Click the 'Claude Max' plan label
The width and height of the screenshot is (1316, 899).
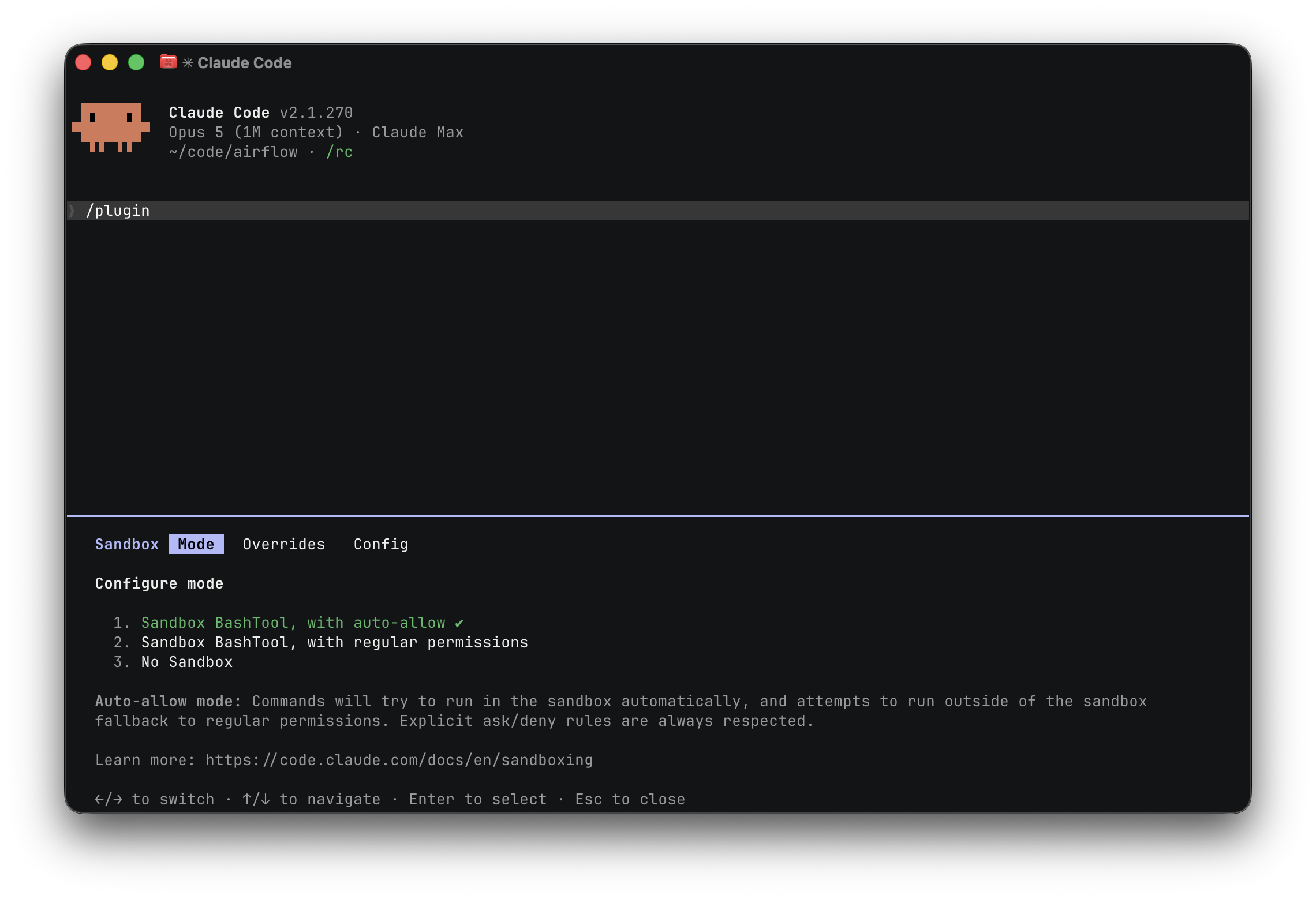[418, 132]
